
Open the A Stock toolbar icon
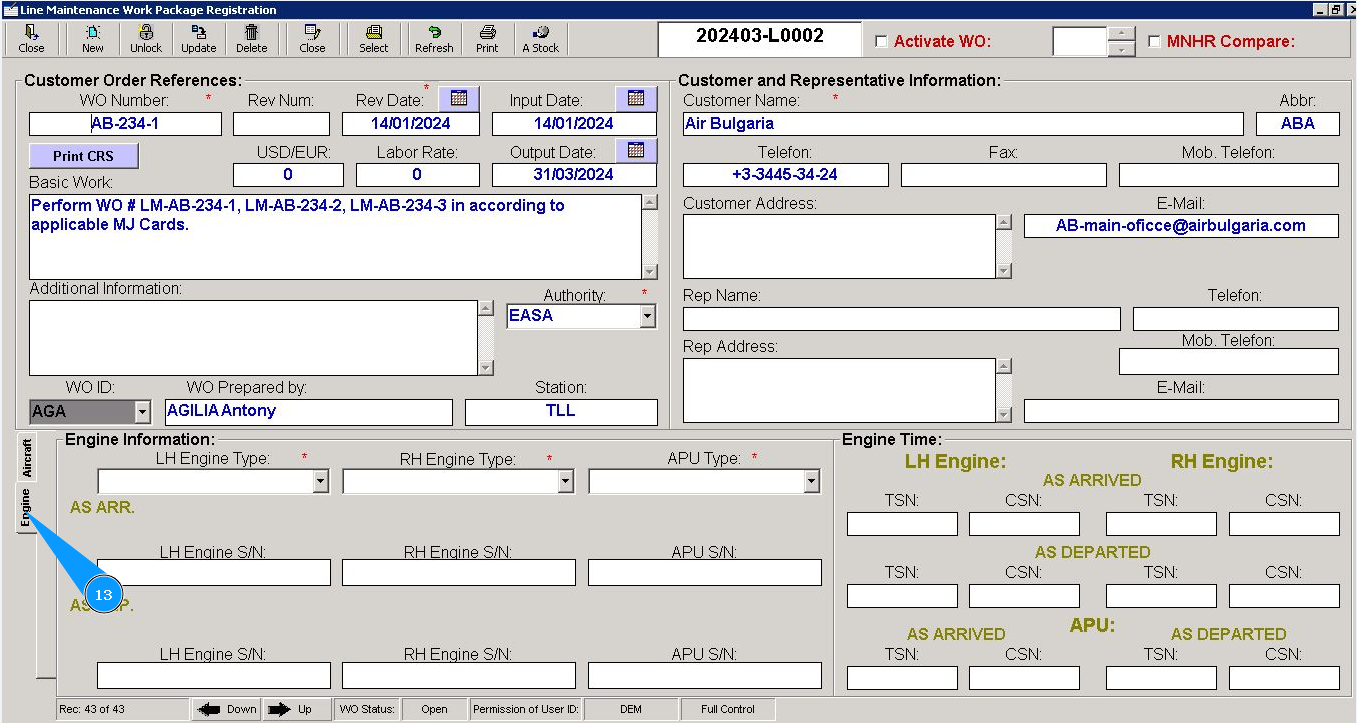541,38
